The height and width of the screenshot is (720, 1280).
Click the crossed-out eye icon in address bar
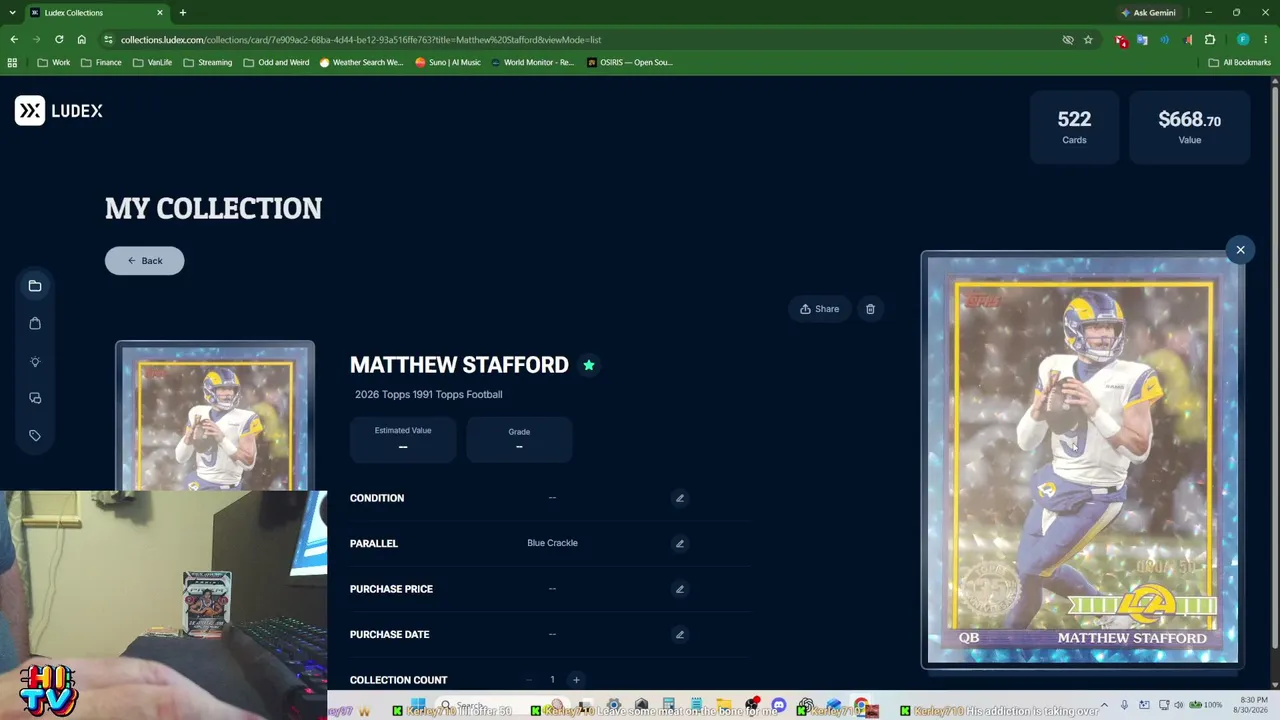click(x=1068, y=40)
